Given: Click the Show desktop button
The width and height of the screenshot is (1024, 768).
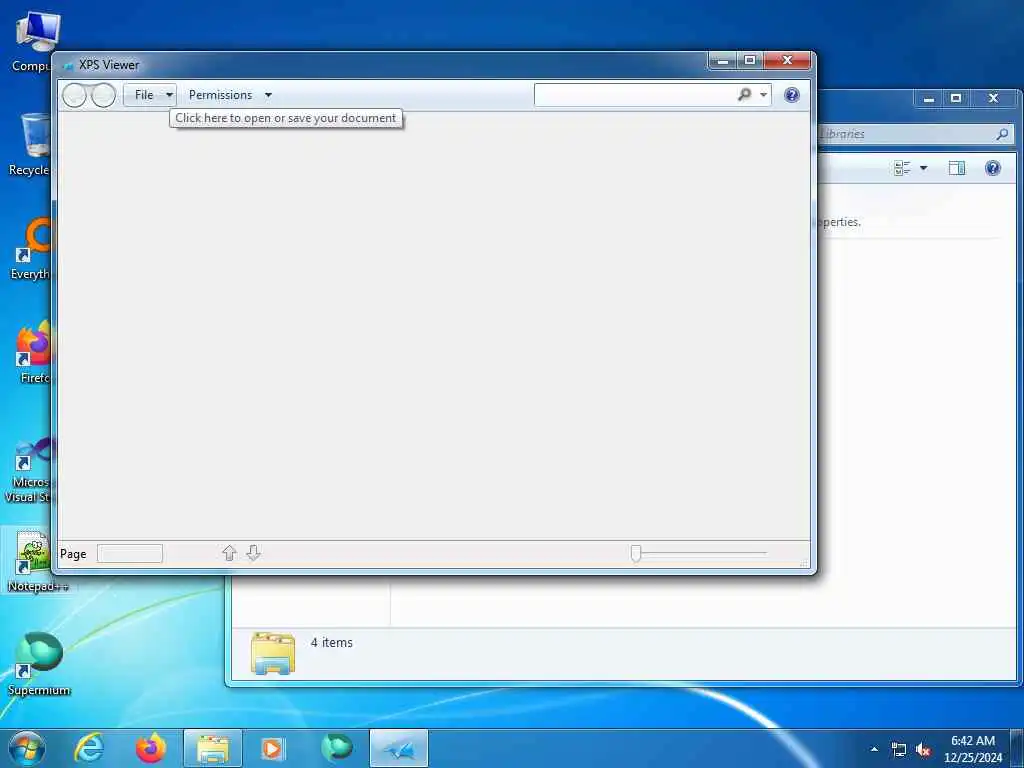Looking at the screenshot, I should point(1017,749).
